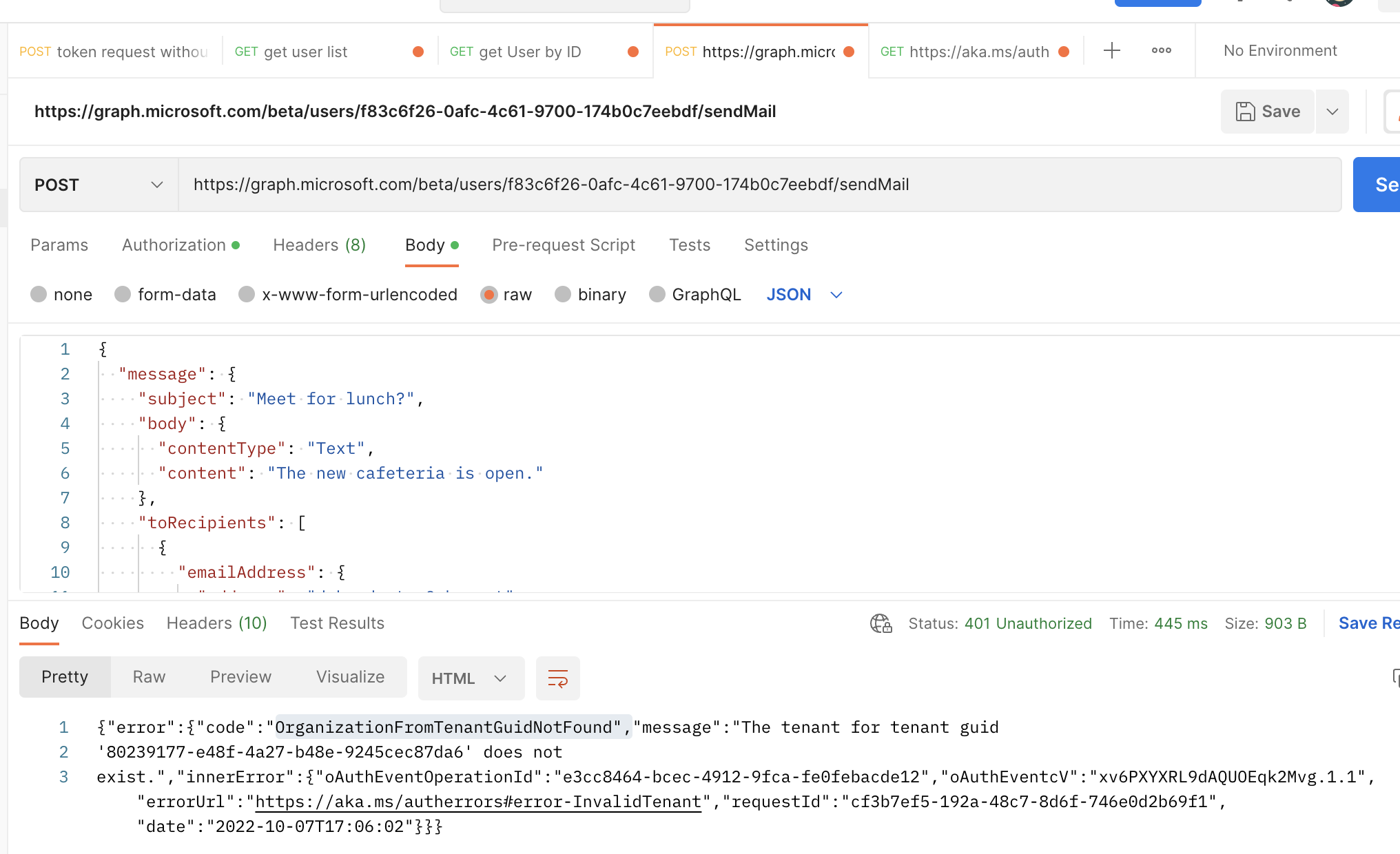Screen dimensions: 1400x854
Task: Click the sendMail request URL field
Action: point(551,184)
